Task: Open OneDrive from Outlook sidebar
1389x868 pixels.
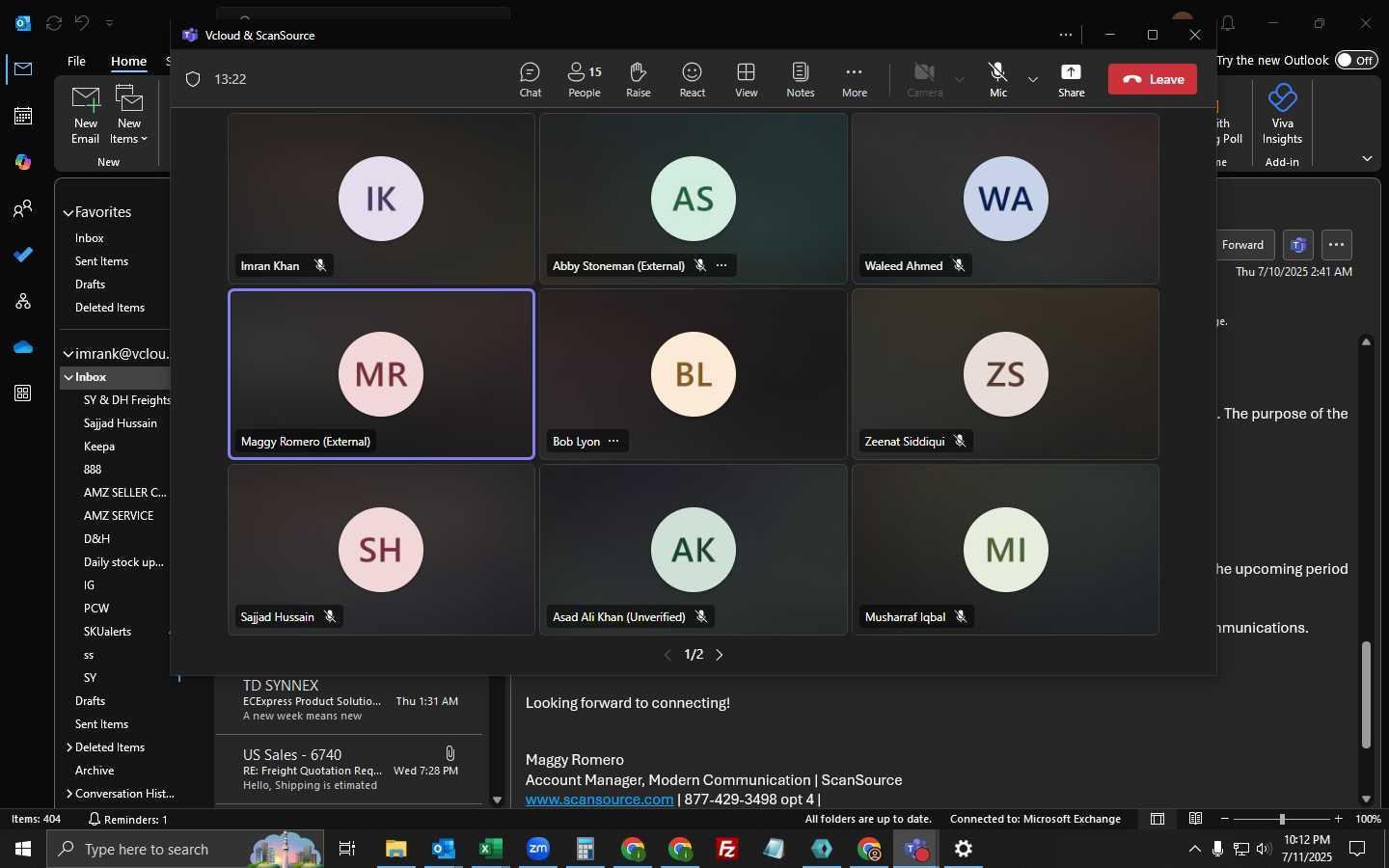Action: 23,347
